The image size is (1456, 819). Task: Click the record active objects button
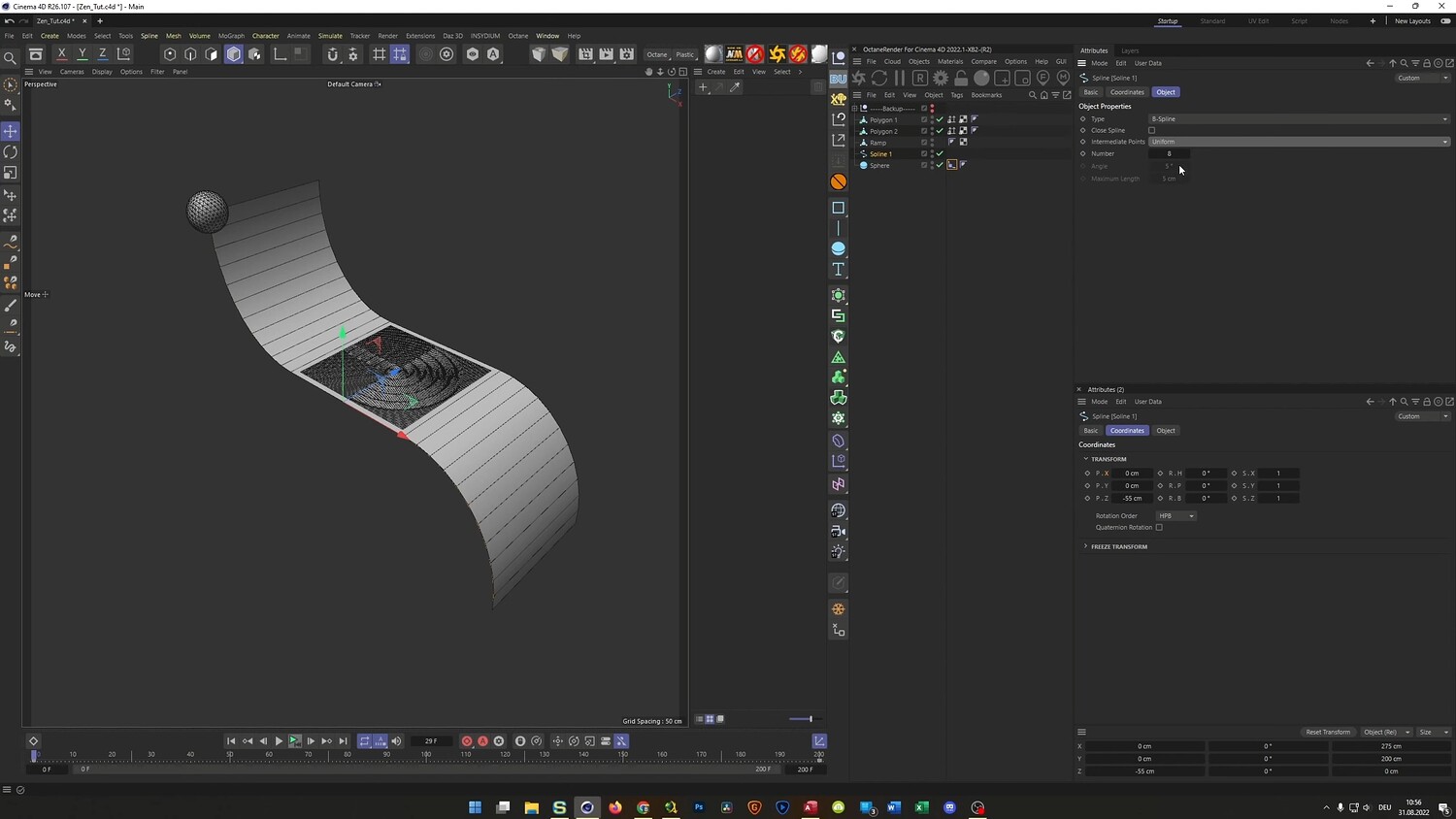click(467, 741)
